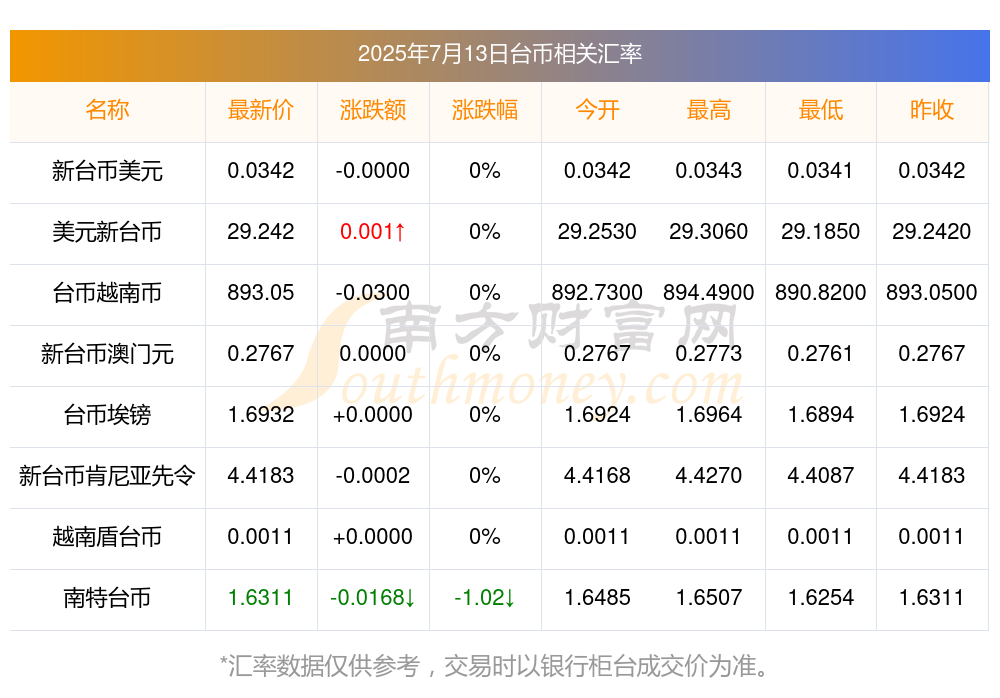Click the low value 29.1850

point(821,232)
